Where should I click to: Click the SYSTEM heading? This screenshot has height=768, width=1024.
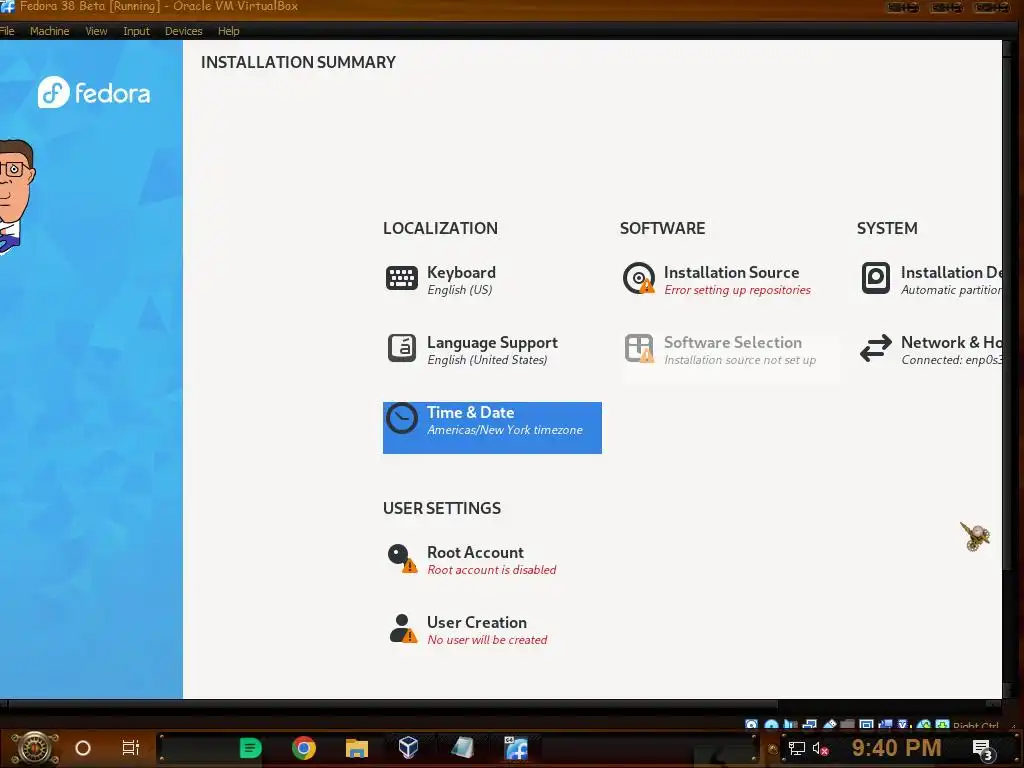[887, 228]
